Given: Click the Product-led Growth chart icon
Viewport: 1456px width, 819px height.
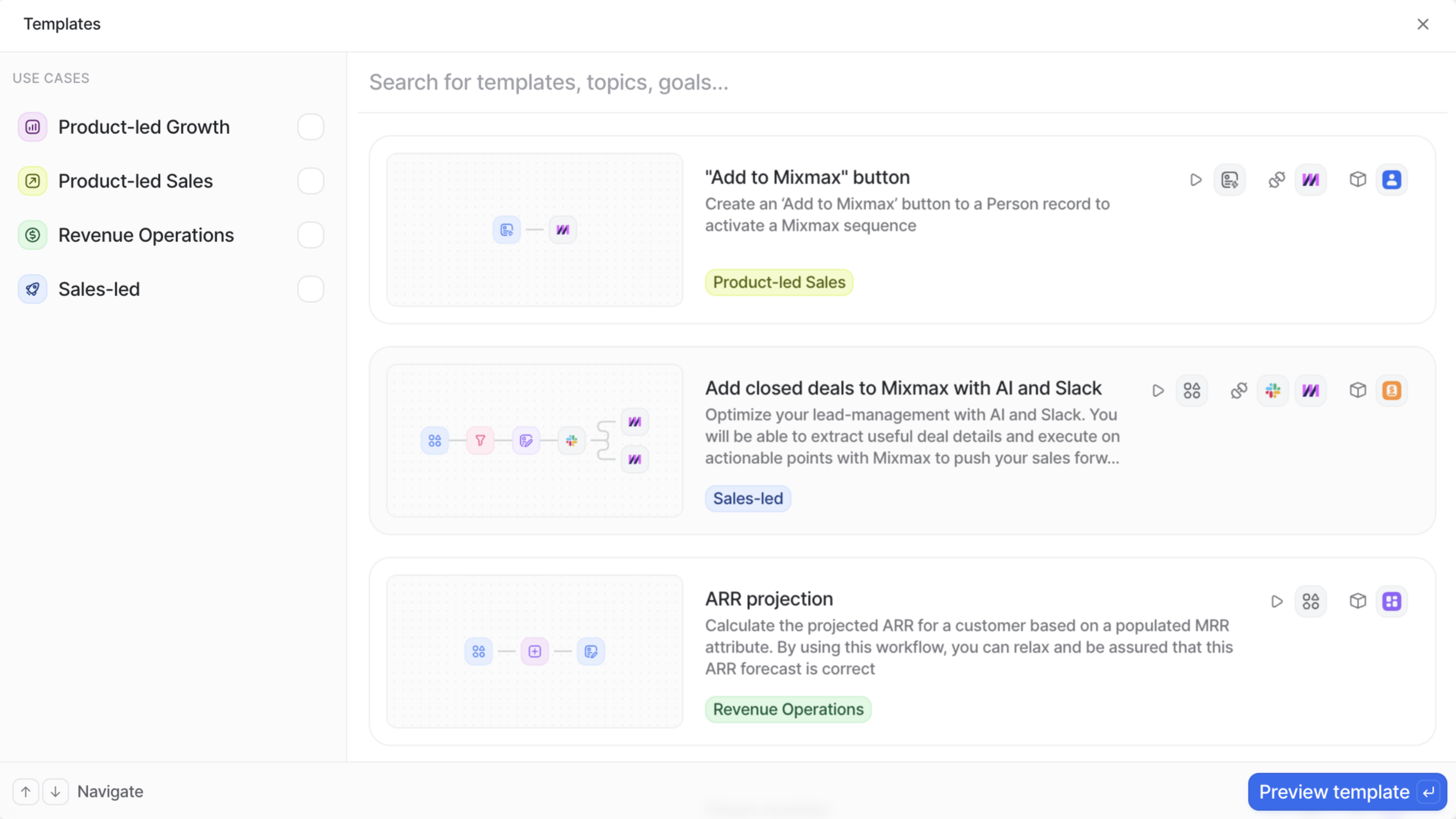Looking at the screenshot, I should coord(32,127).
